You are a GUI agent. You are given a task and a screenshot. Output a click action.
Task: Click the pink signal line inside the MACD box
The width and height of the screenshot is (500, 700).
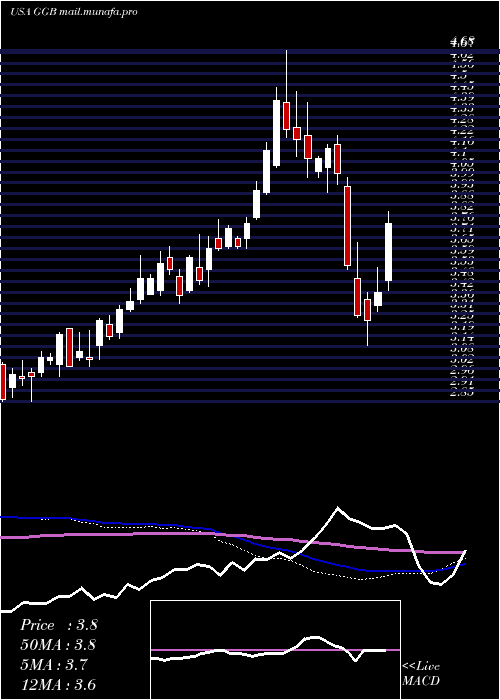[x=275, y=650]
